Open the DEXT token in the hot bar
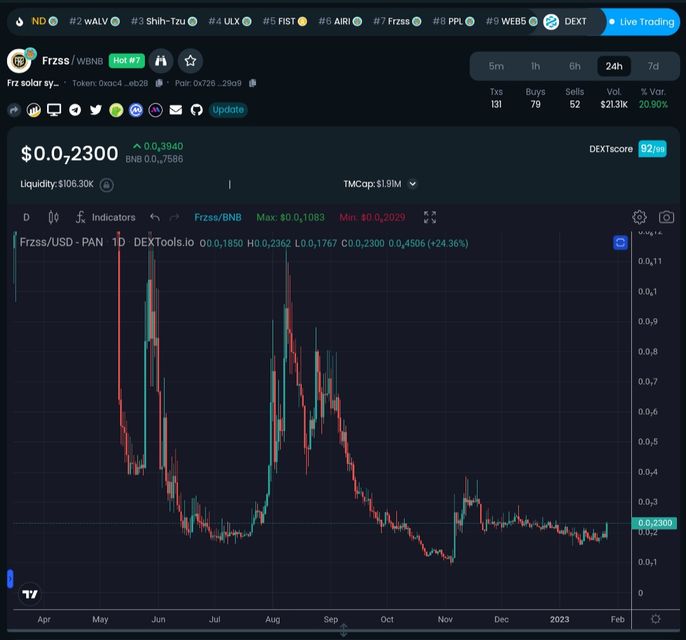The height and width of the screenshot is (640, 686). click(x=565, y=21)
